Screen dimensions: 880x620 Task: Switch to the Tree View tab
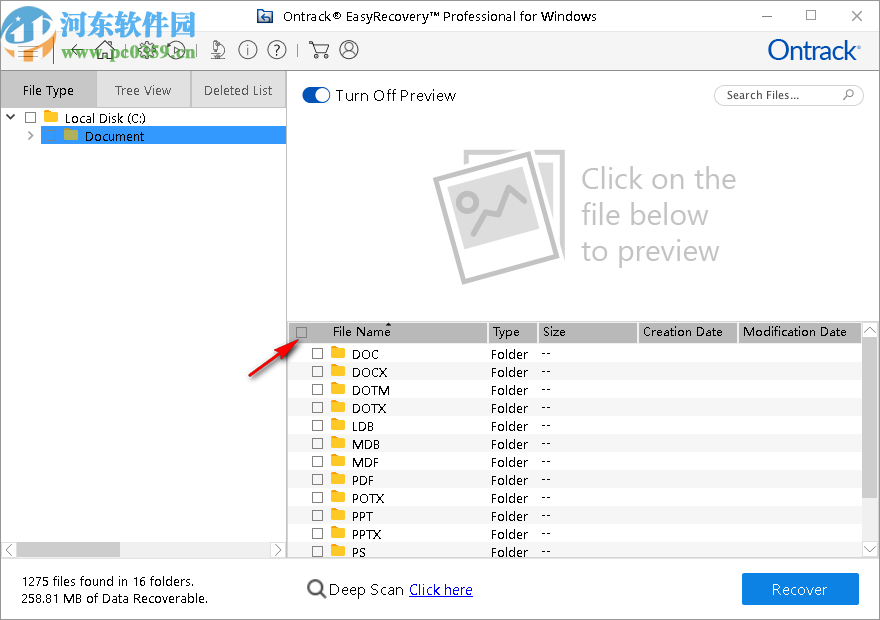pyautogui.click(x=143, y=89)
